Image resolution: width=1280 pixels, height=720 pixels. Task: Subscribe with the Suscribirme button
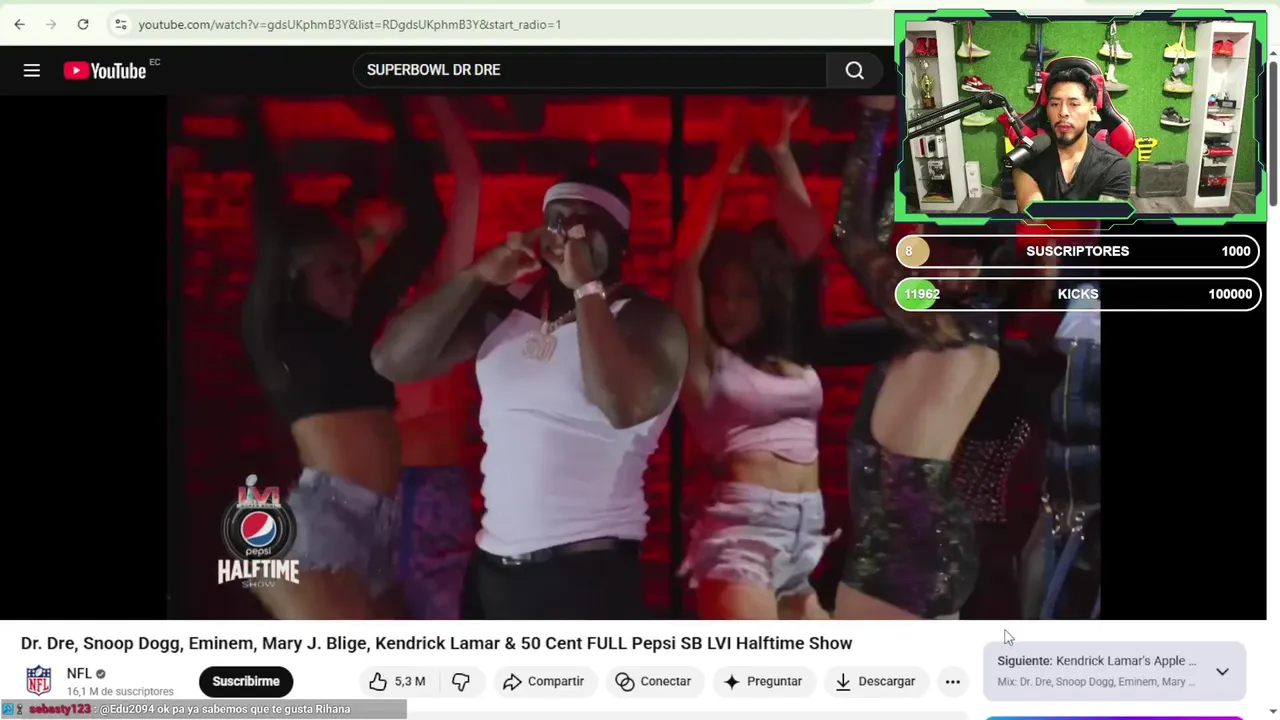[x=246, y=681]
